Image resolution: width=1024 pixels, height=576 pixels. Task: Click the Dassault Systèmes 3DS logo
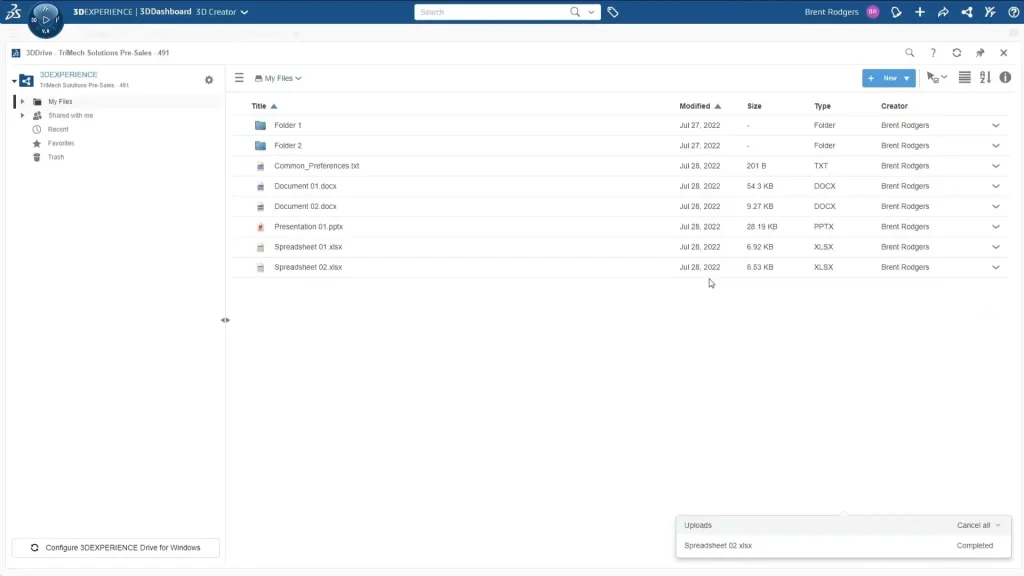[x=13, y=11]
